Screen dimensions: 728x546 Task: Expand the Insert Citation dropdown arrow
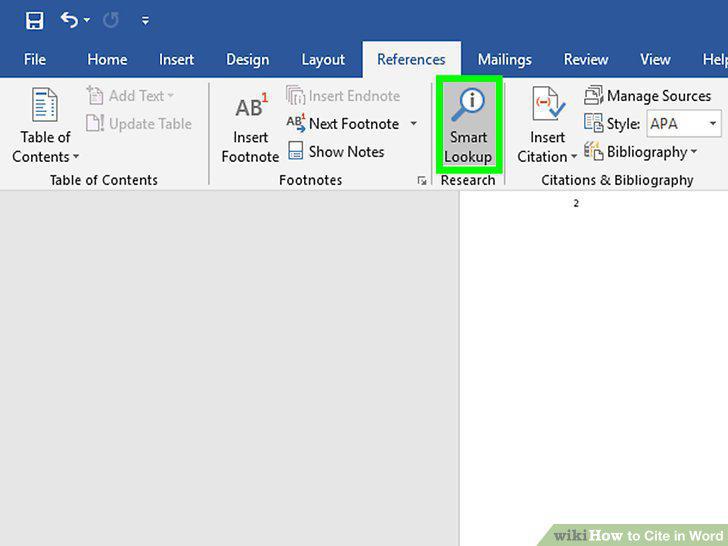click(574, 157)
